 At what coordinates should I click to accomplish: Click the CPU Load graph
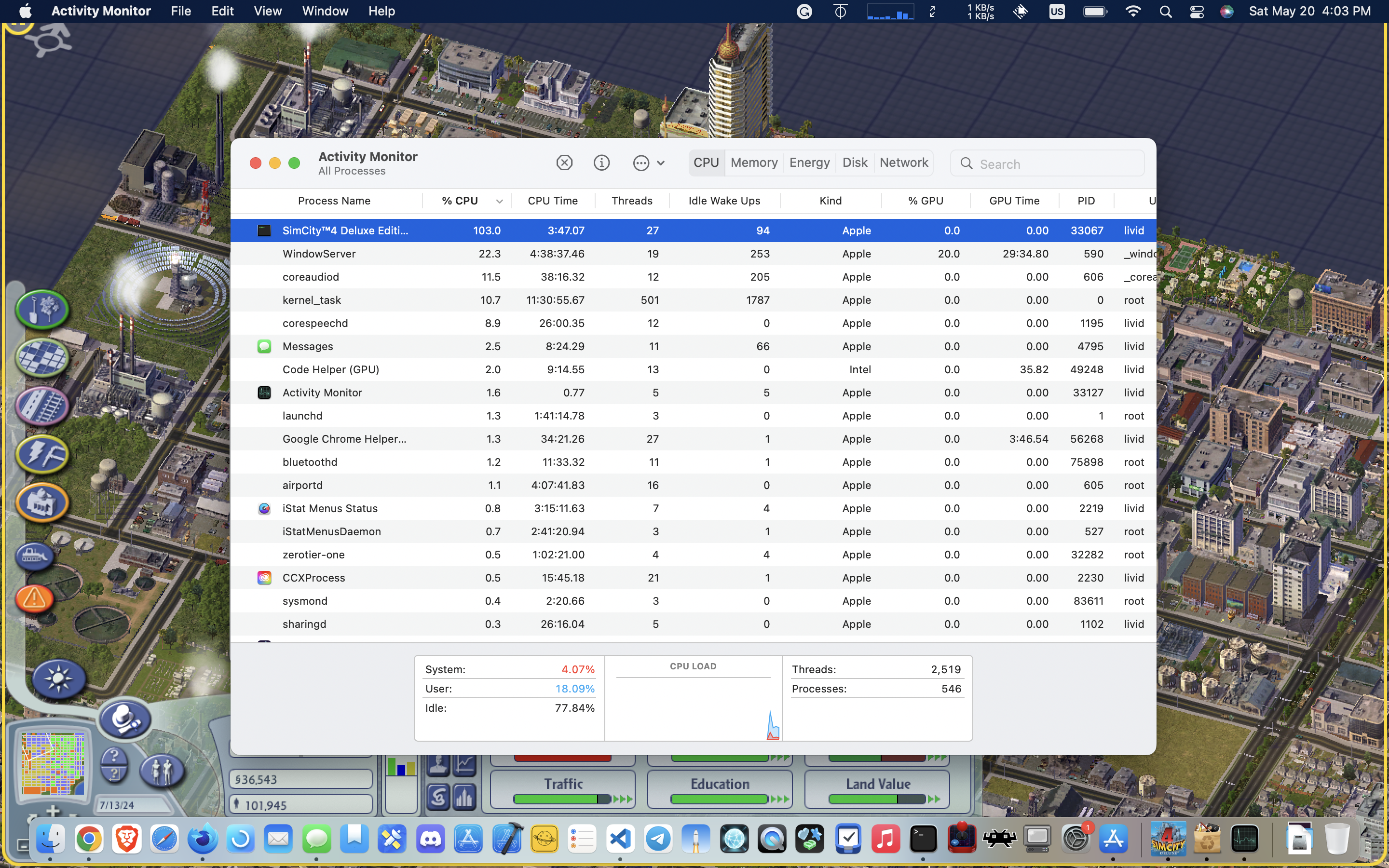pyautogui.click(x=694, y=699)
